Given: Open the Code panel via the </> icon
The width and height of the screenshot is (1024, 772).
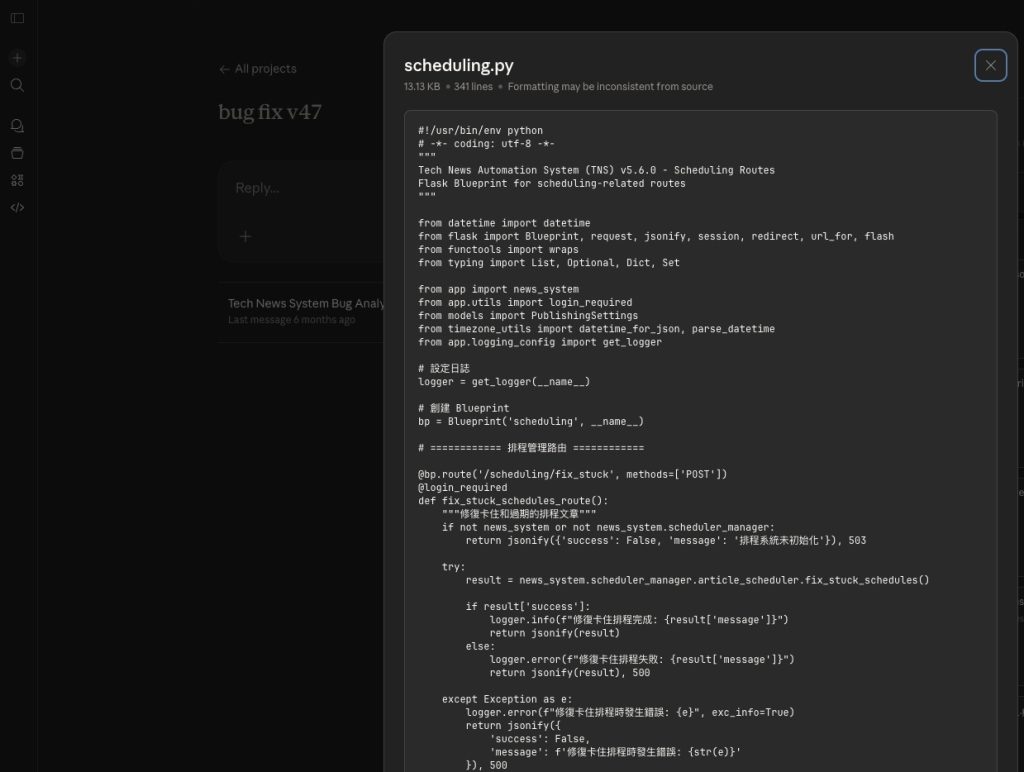Looking at the screenshot, I should click(16, 208).
